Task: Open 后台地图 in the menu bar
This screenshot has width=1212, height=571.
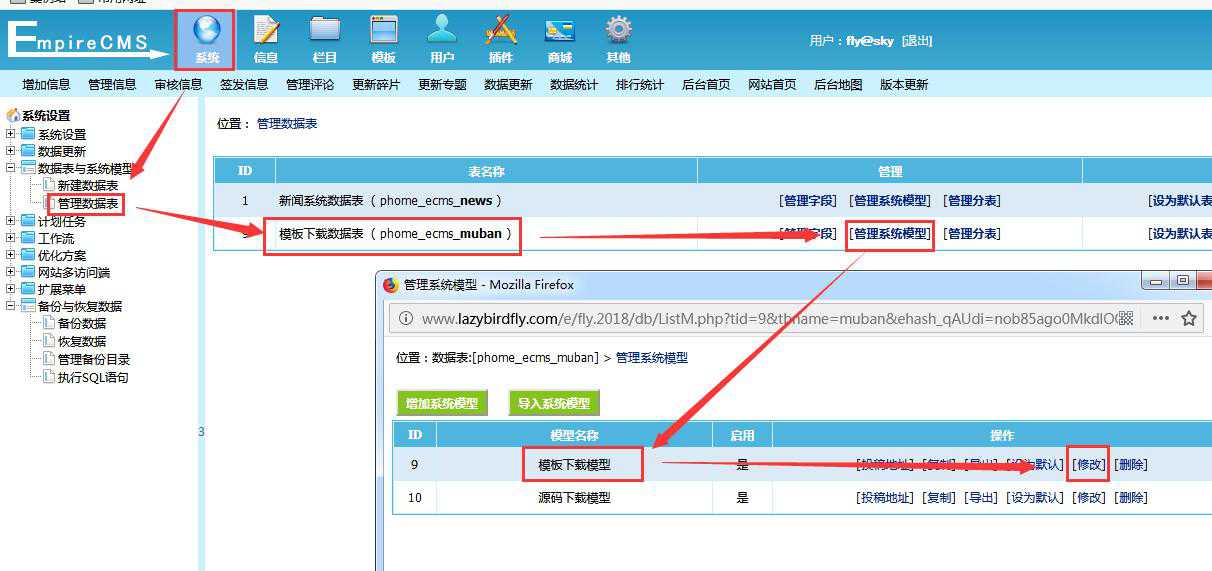Action: click(x=838, y=85)
